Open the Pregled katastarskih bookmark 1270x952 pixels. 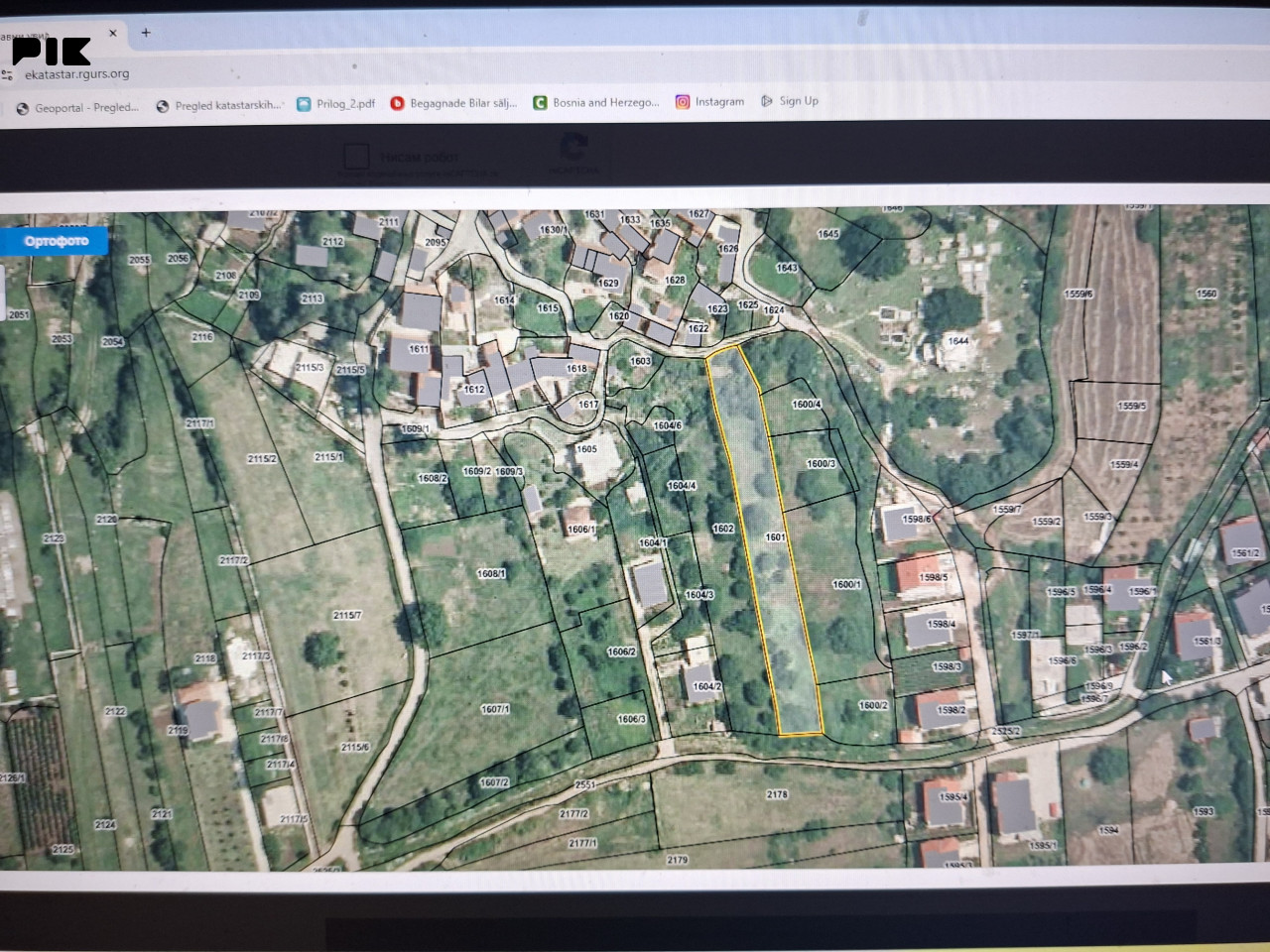(219, 105)
